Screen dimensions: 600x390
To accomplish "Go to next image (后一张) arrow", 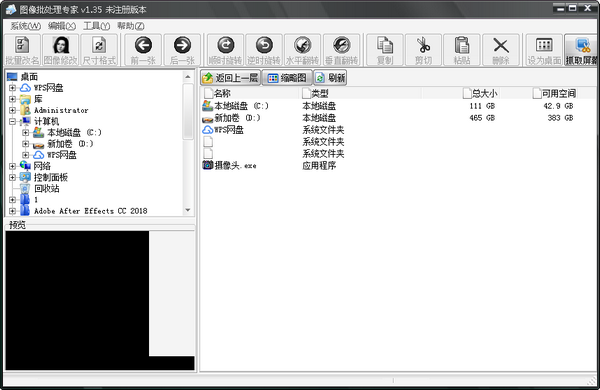I will (x=182, y=50).
